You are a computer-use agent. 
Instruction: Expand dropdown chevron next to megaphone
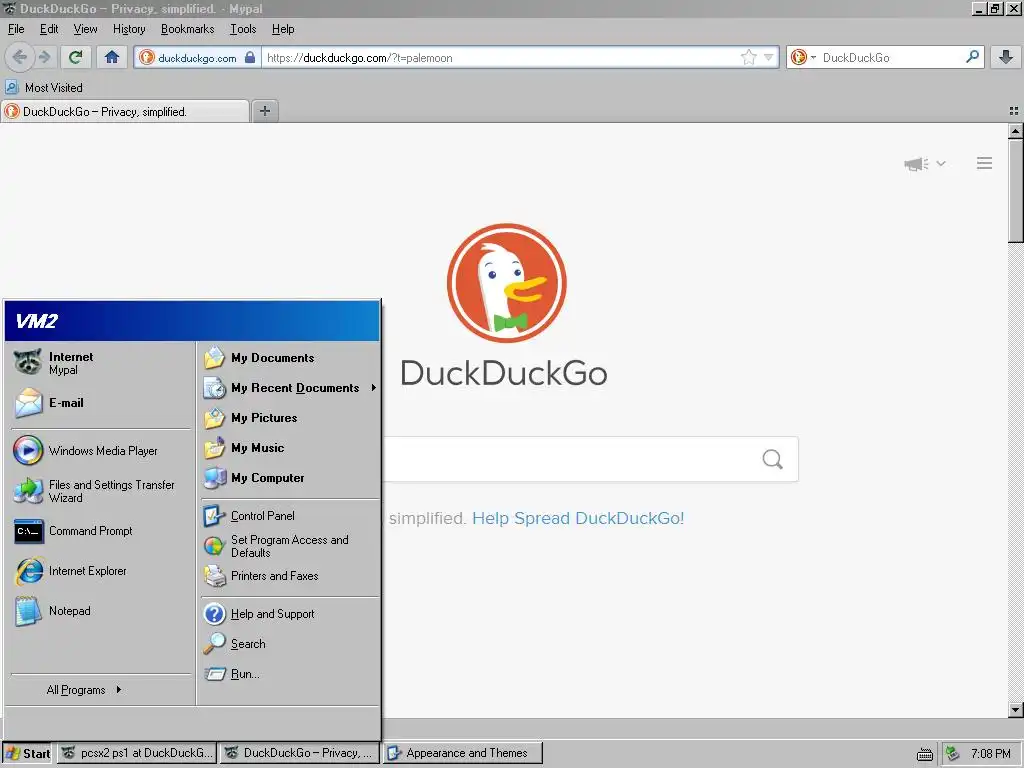tap(941, 164)
